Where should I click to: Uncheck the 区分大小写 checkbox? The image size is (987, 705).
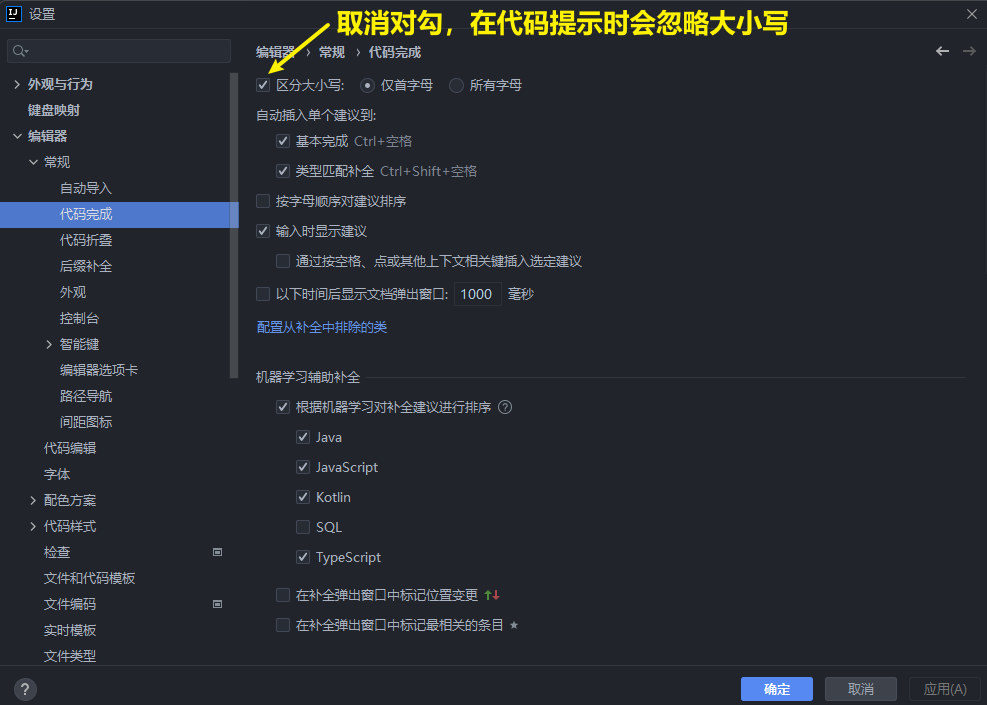coord(263,85)
